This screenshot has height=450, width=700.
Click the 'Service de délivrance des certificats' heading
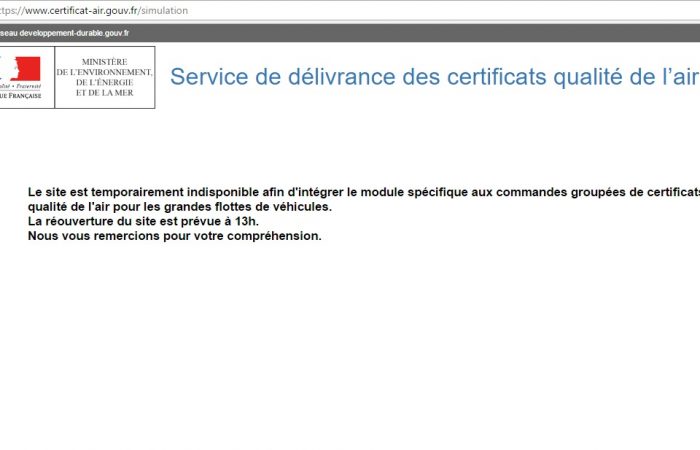click(x=434, y=76)
